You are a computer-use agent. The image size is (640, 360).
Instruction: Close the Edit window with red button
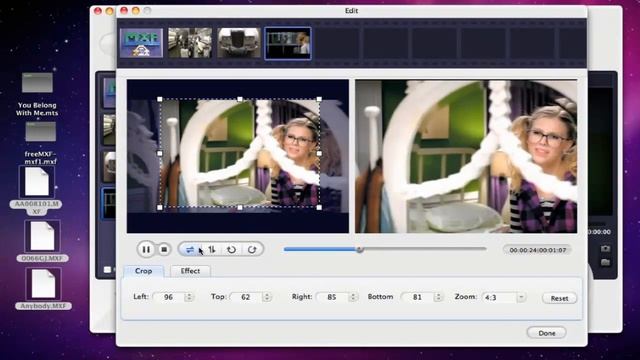point(124,11)
